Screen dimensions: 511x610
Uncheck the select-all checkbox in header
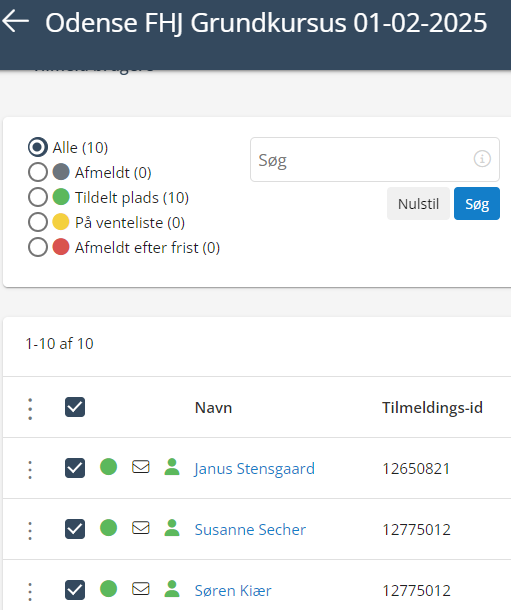[x=75, y=407]
